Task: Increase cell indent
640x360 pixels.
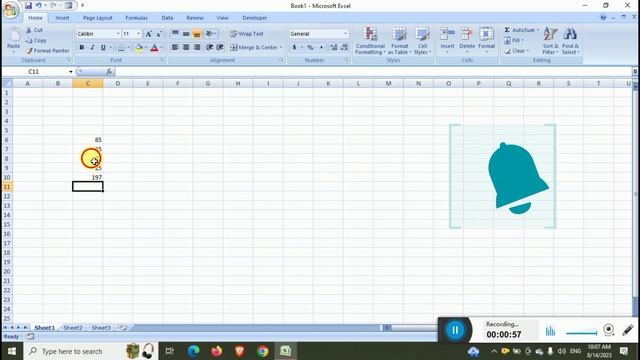Action: coord(220,47)
